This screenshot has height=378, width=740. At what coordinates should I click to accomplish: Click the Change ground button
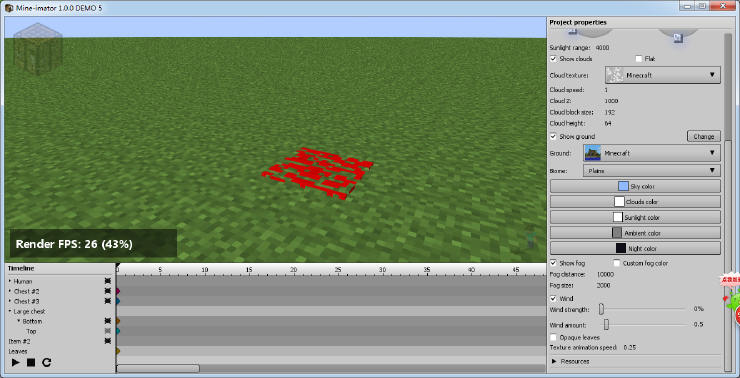tap(704, 136)
